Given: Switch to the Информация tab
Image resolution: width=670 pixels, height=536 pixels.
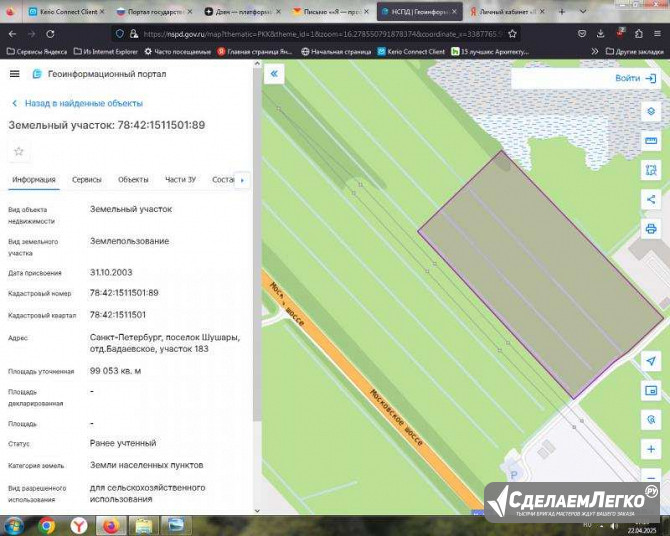Looking at the screenshot, I should click(x=34, y=180).
